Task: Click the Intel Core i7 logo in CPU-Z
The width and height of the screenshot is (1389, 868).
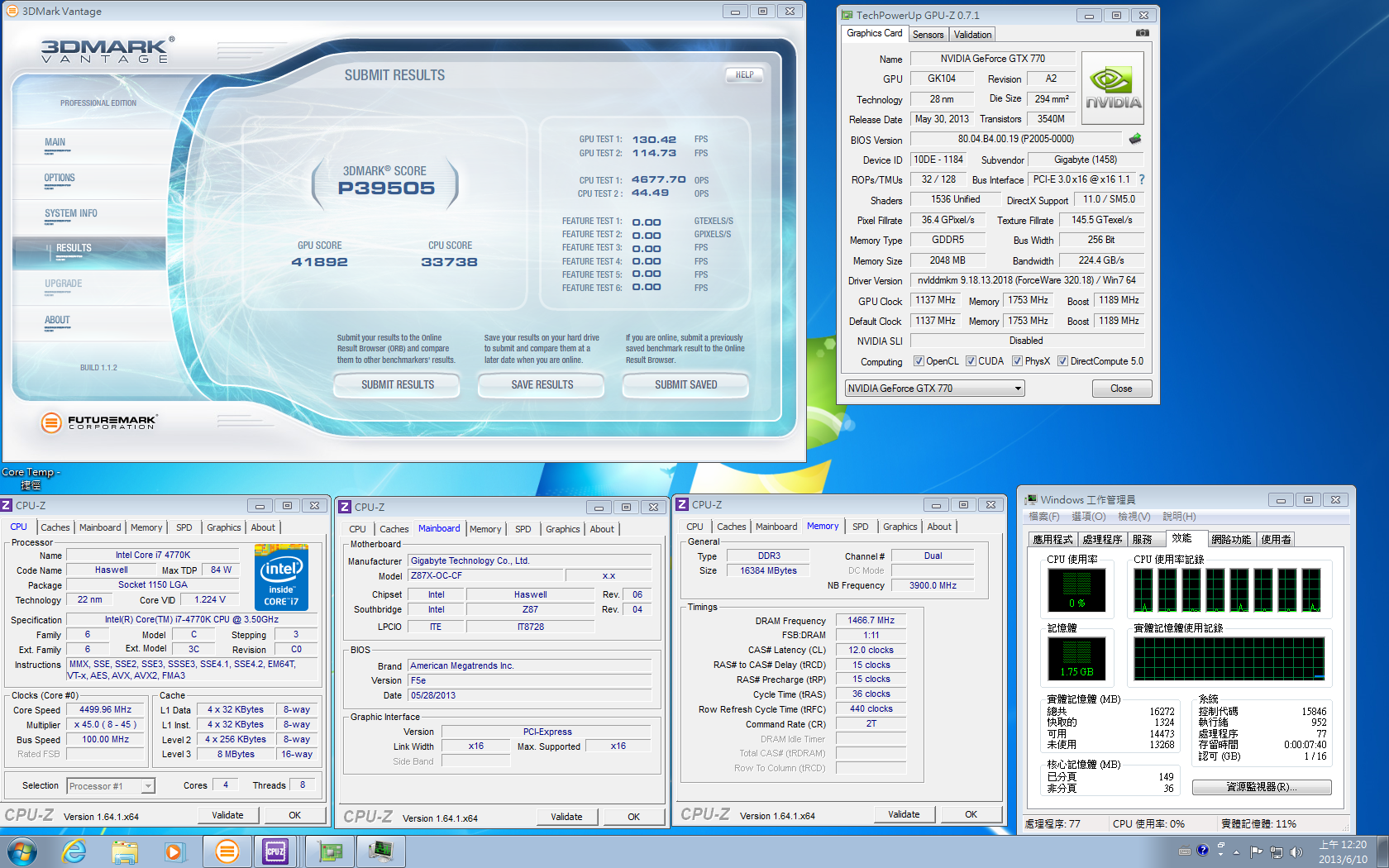Action: point(281,577)
